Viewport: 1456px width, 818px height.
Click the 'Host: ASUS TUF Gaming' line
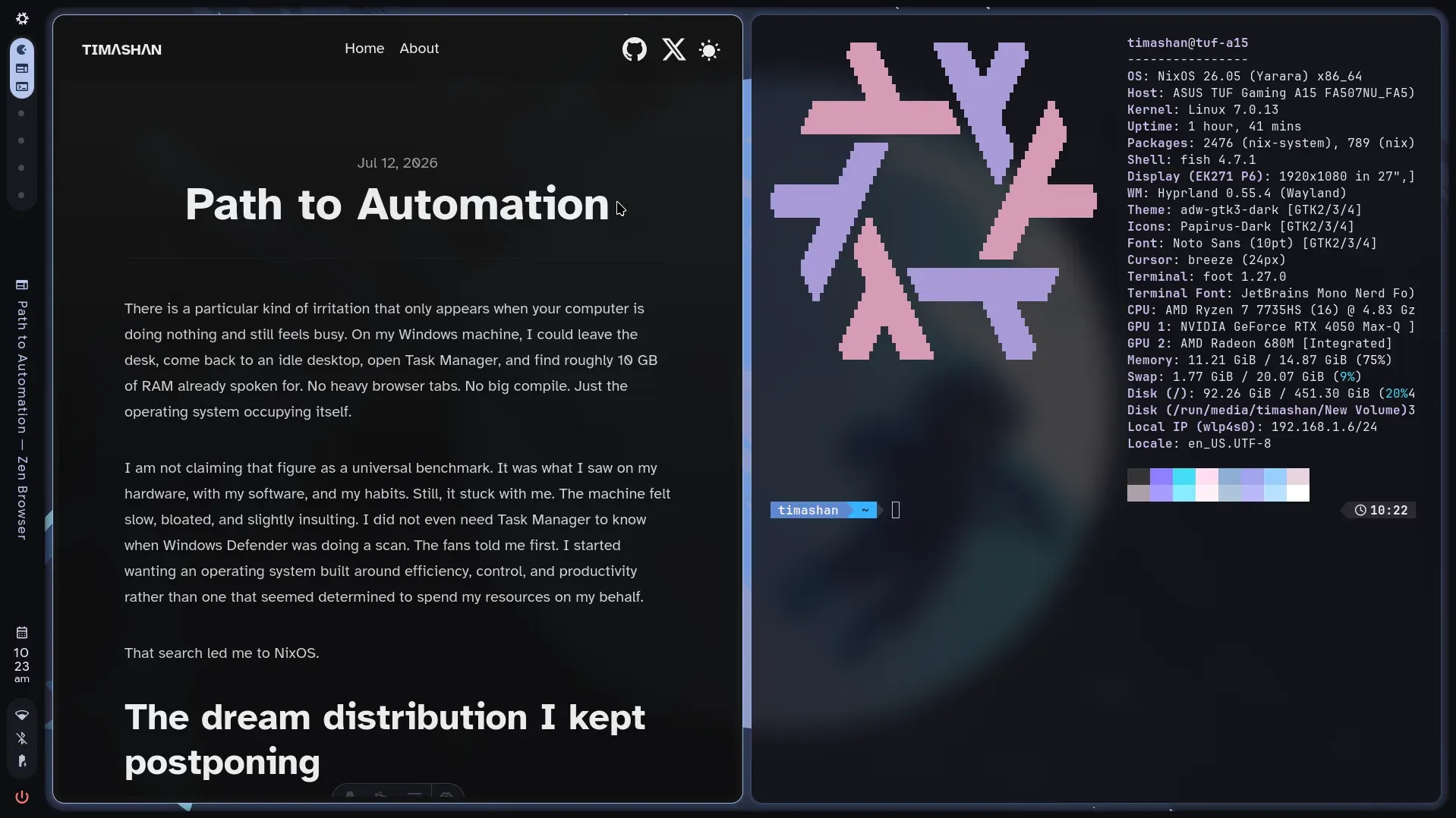pyautogui.click(x=1271, y=93)
